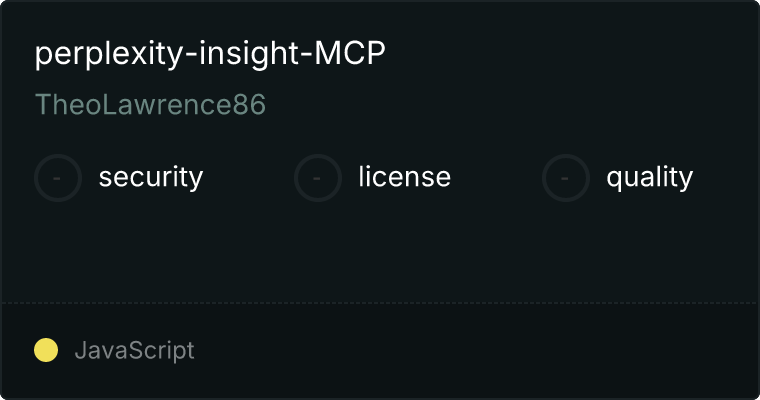
Task: Click the license label text
Action: click(x=405, y=176)
